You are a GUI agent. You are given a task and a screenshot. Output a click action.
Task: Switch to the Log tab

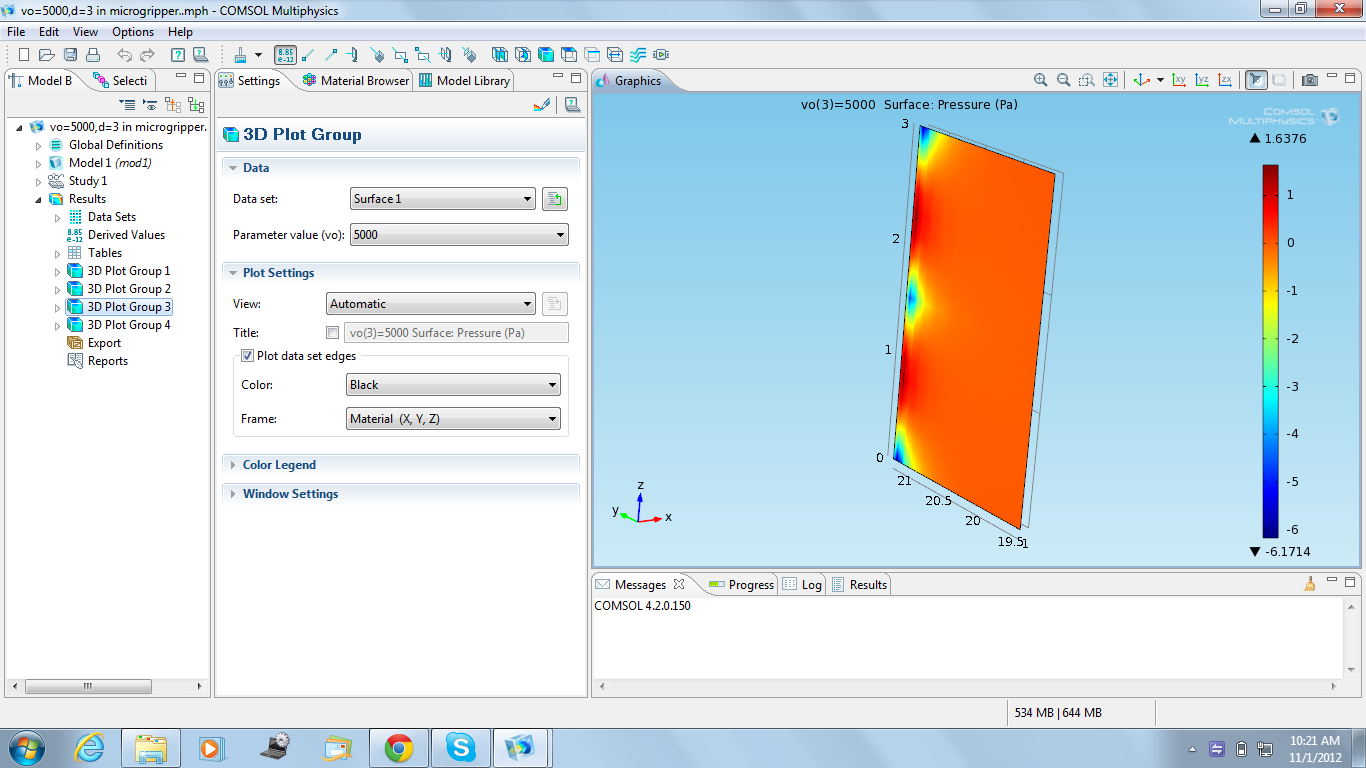pyautogui.click(x=802, y=585)
